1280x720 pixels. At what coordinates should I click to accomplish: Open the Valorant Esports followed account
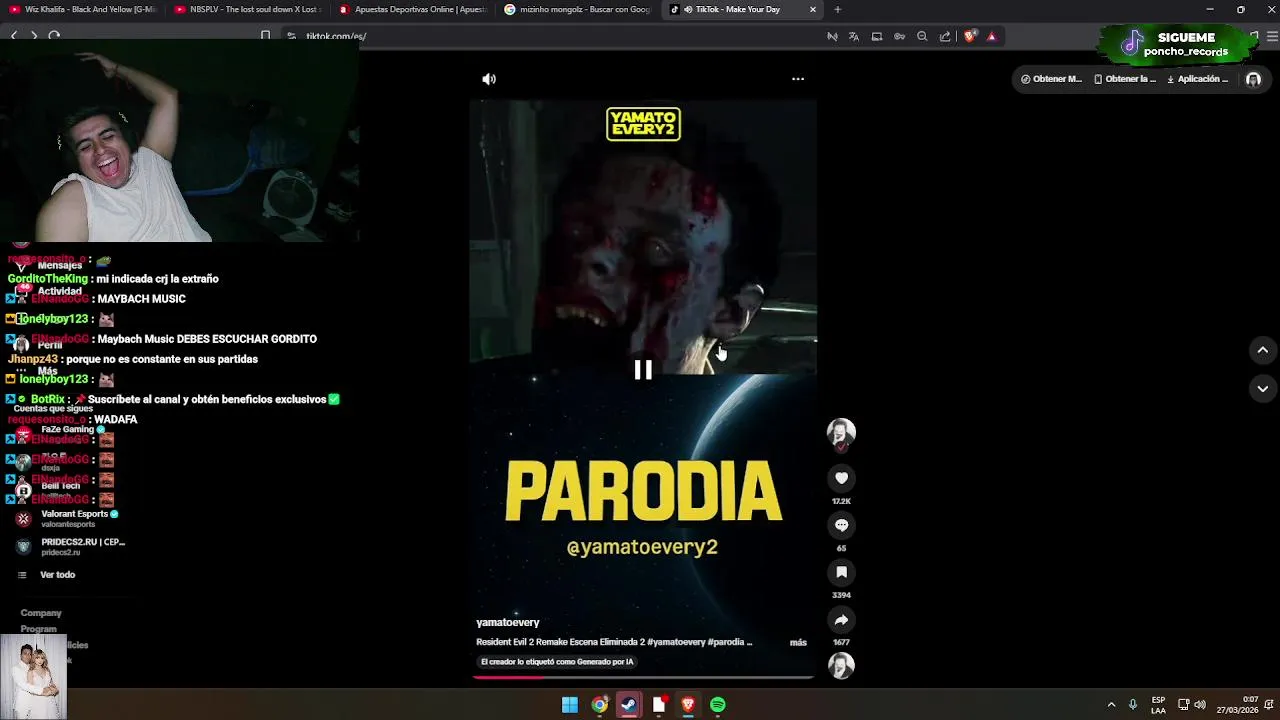(68, 518)
